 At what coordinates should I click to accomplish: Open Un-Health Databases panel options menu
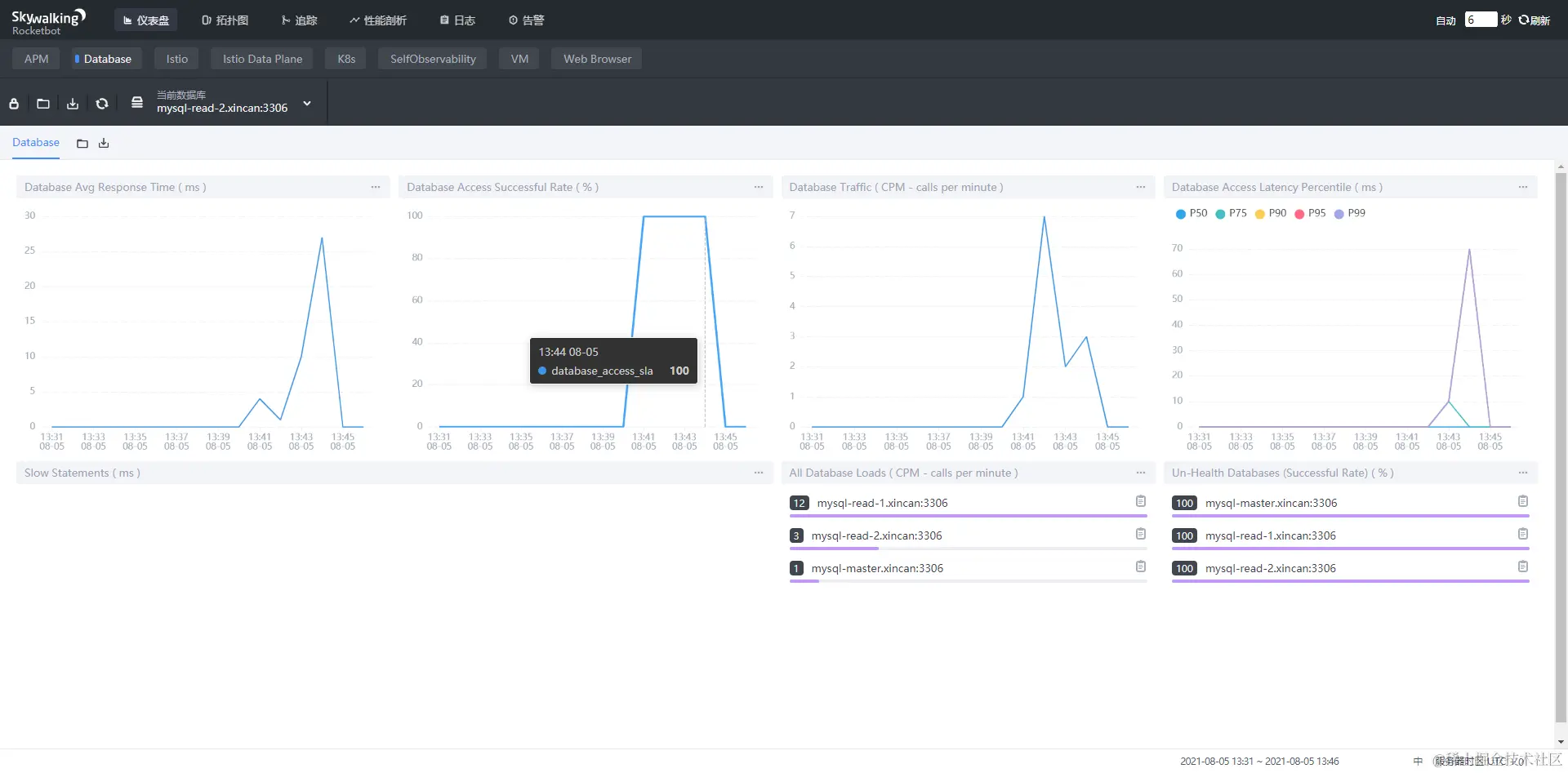(1523, 473)
